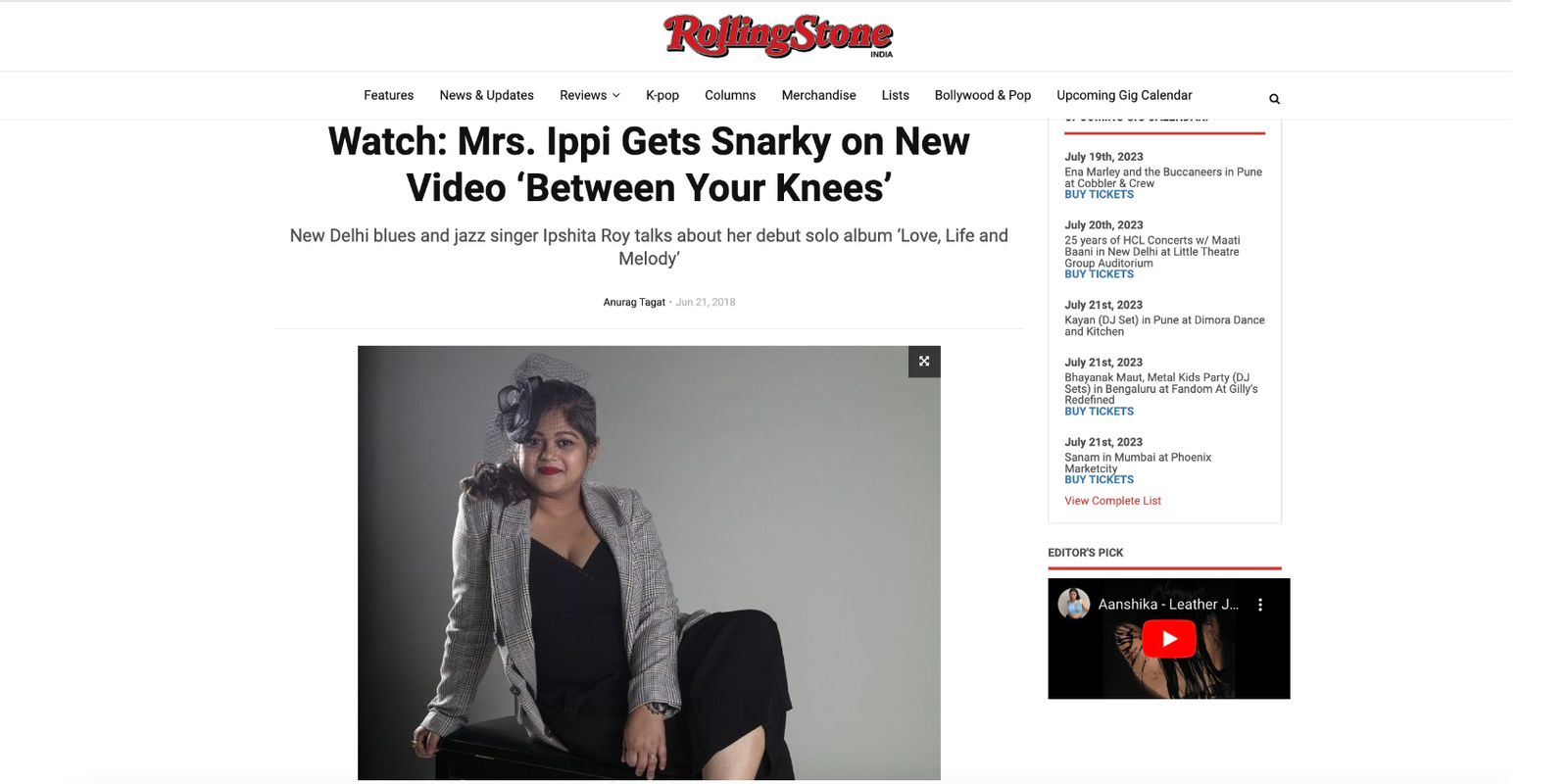1568x784 pixels.
Task: Visit the Merchandise page
Action: tap(818, 95)
